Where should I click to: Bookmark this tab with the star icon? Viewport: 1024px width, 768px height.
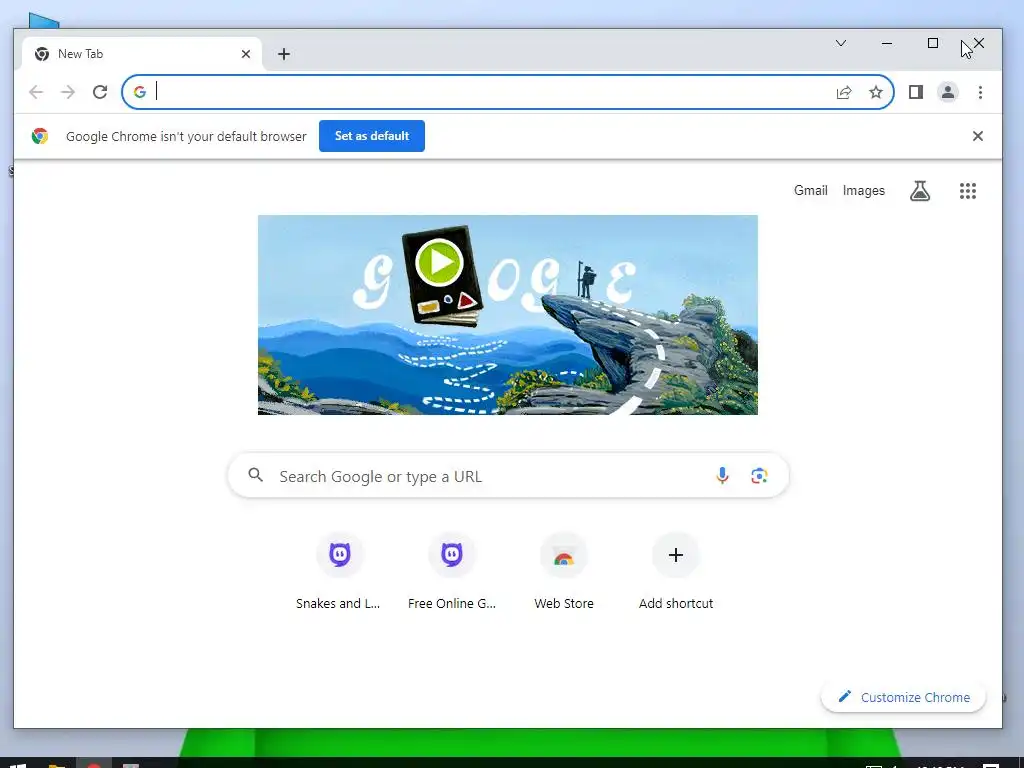pyautogui.click(x=876, y=92)
